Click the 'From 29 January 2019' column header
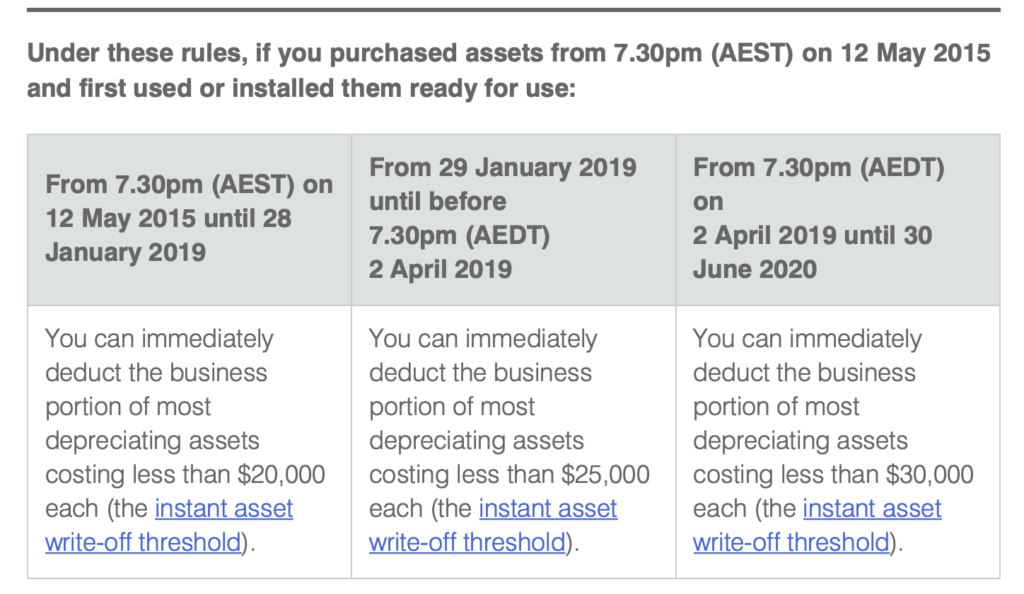 coord(502,167)
